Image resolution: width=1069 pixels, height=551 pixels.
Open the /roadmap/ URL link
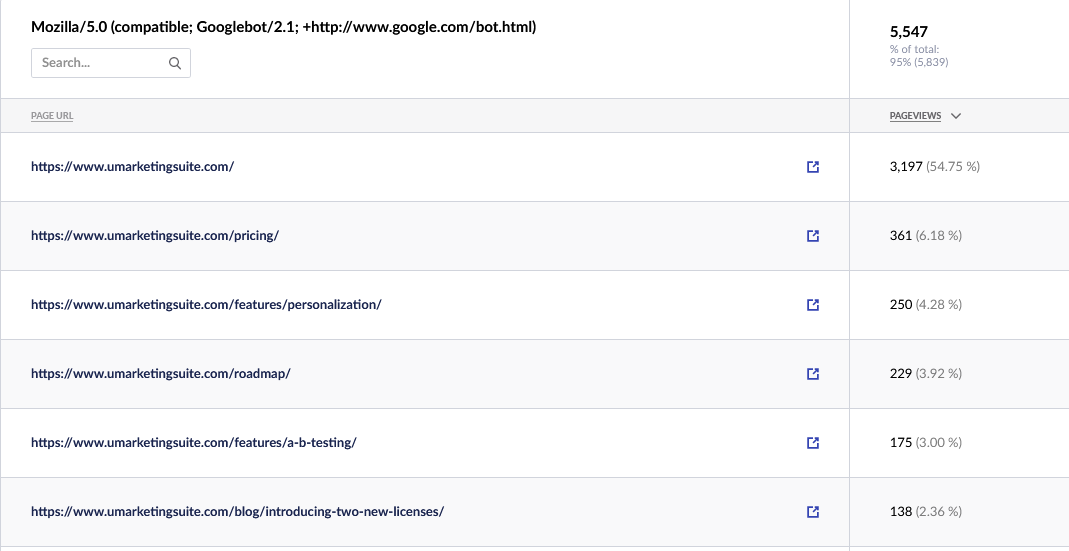[x=160, y=373]
